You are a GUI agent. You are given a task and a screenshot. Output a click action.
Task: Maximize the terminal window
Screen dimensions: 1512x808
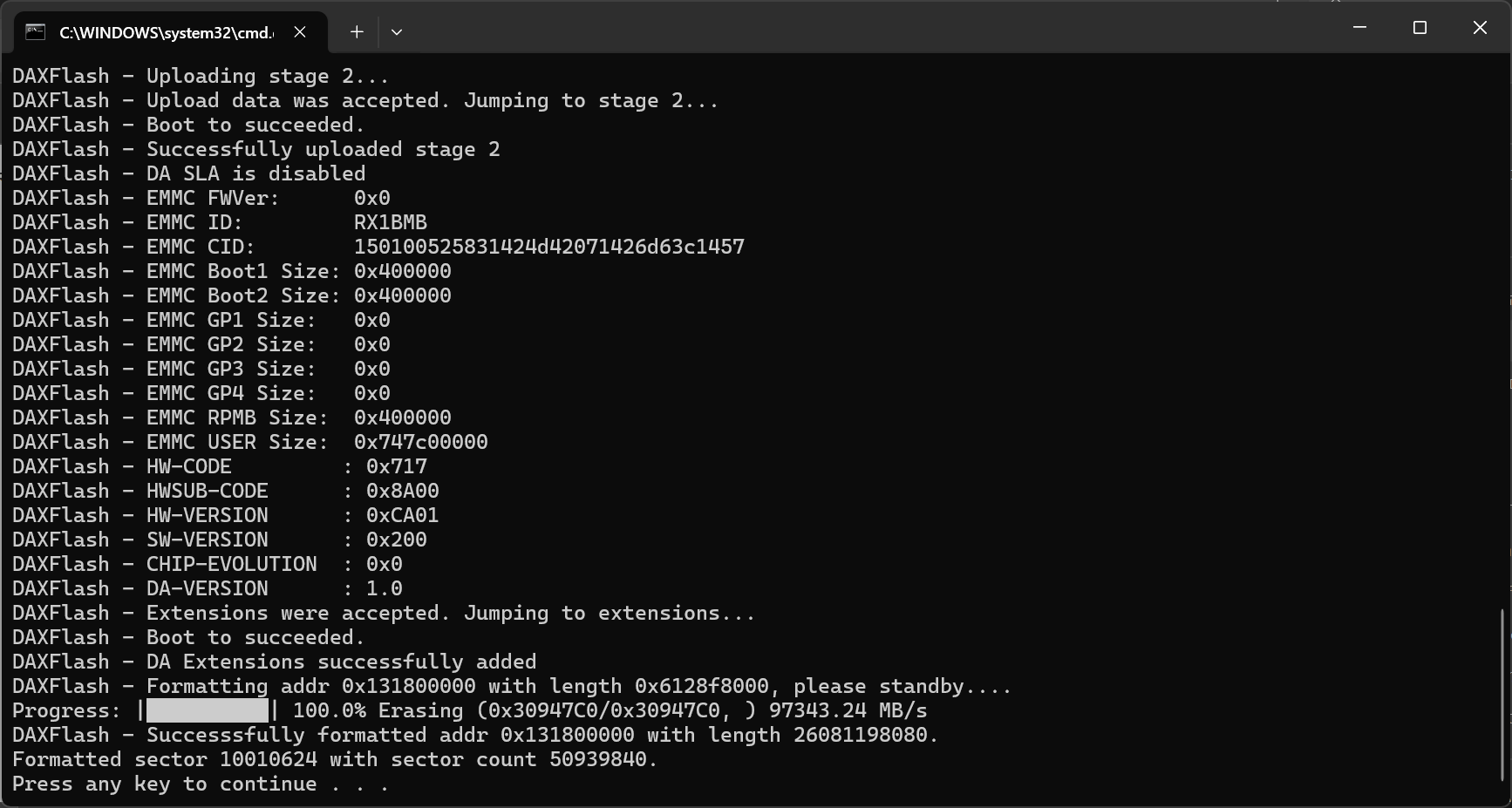pos(1420,28)
